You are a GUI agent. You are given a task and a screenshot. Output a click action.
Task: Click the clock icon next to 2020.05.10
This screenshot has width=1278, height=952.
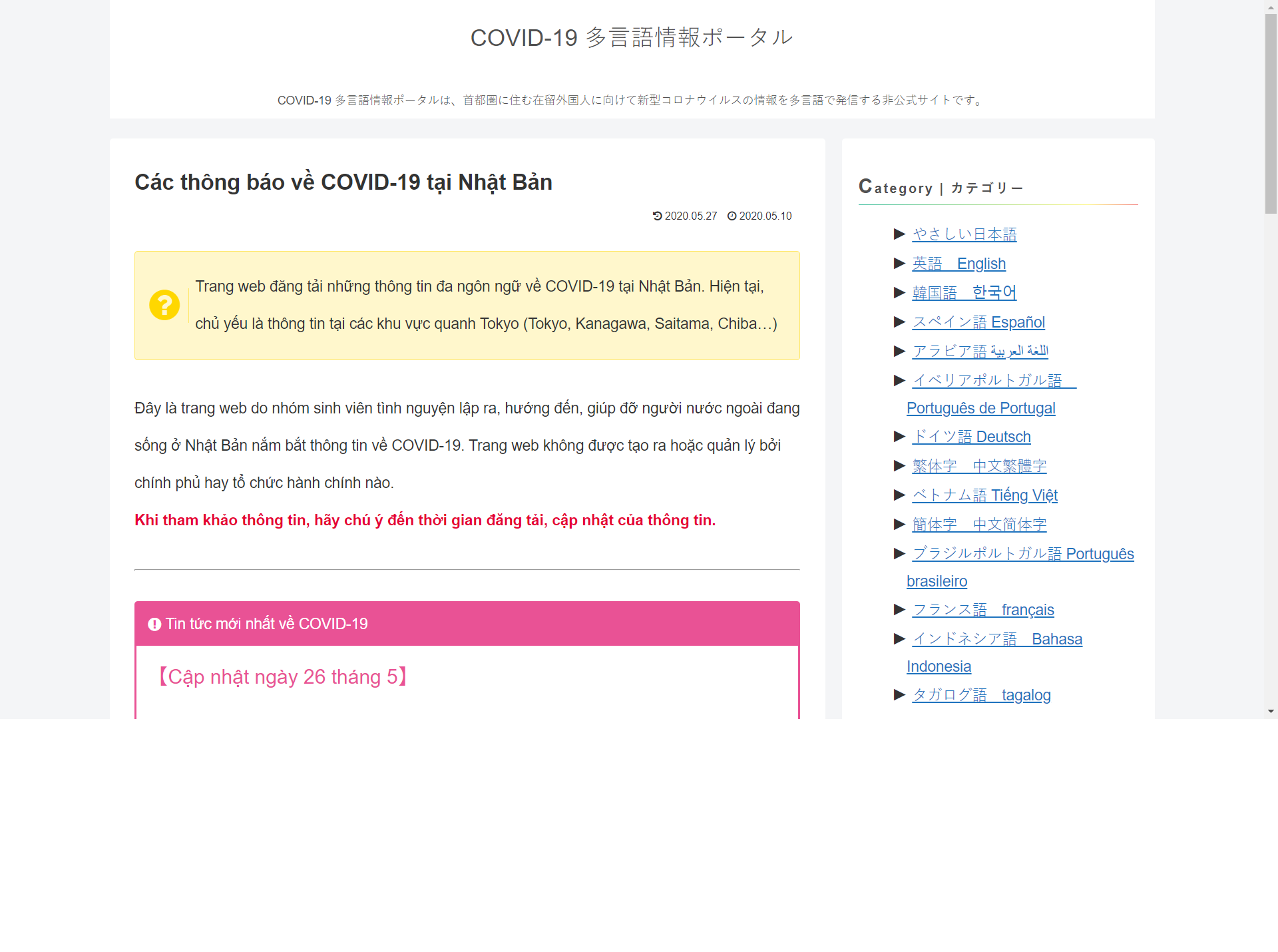[732, 216]
